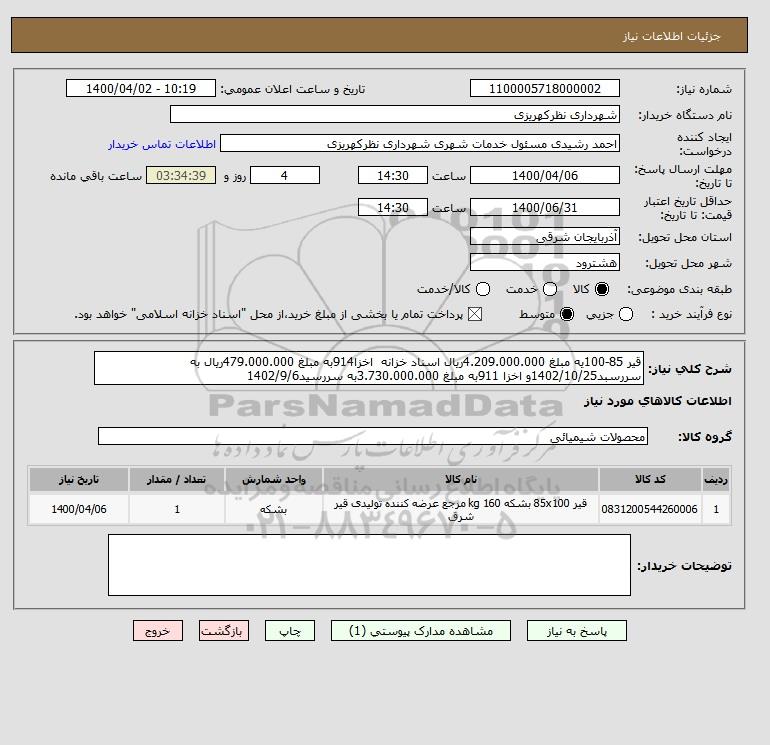Click the واحد شمارش column header

[274, 479]
